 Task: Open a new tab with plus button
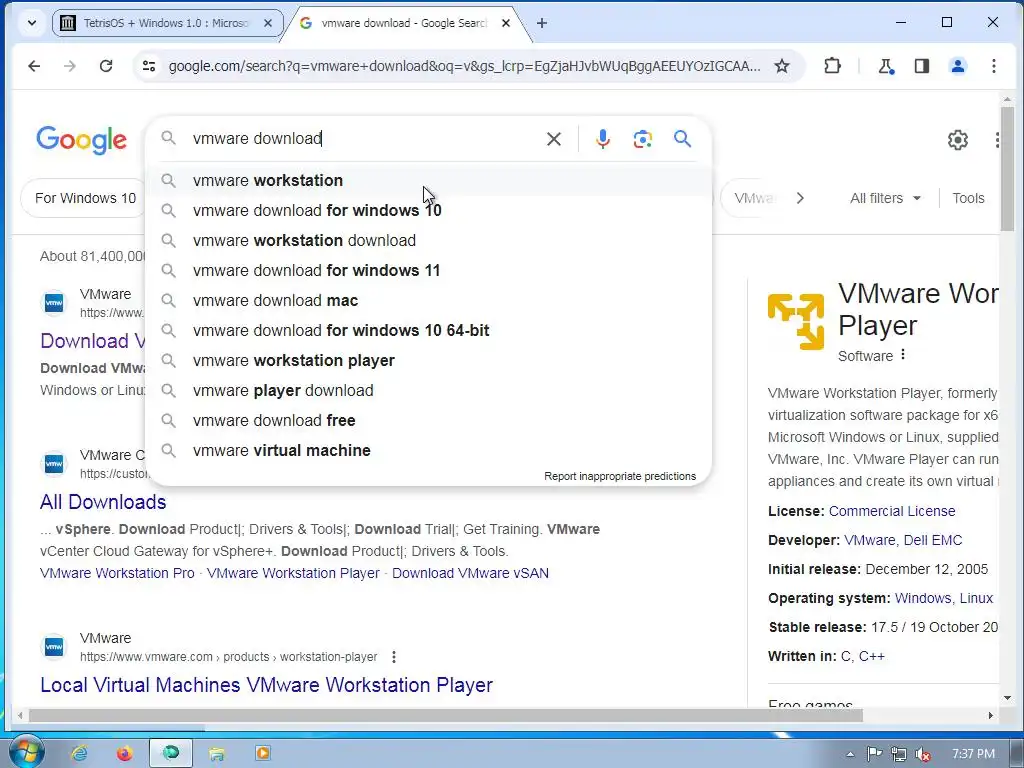tap(541, 23)
